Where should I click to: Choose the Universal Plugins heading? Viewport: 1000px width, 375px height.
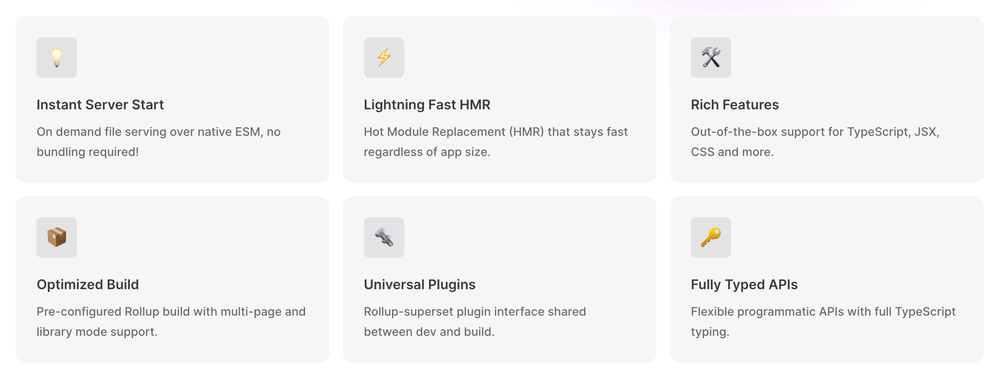(x=420, y=284)
